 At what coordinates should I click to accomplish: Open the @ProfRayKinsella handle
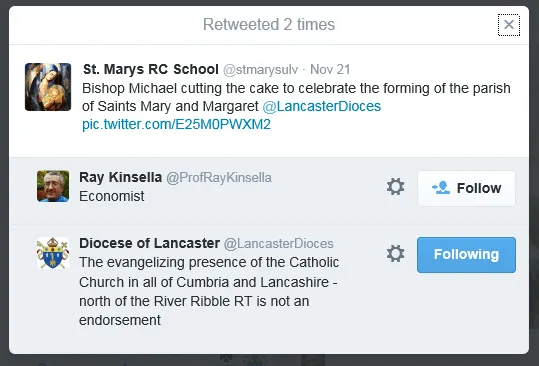(219, 178)
